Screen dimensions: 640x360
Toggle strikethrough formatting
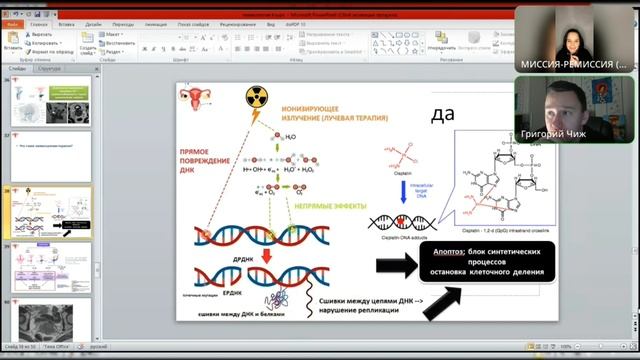click(182, 49)
